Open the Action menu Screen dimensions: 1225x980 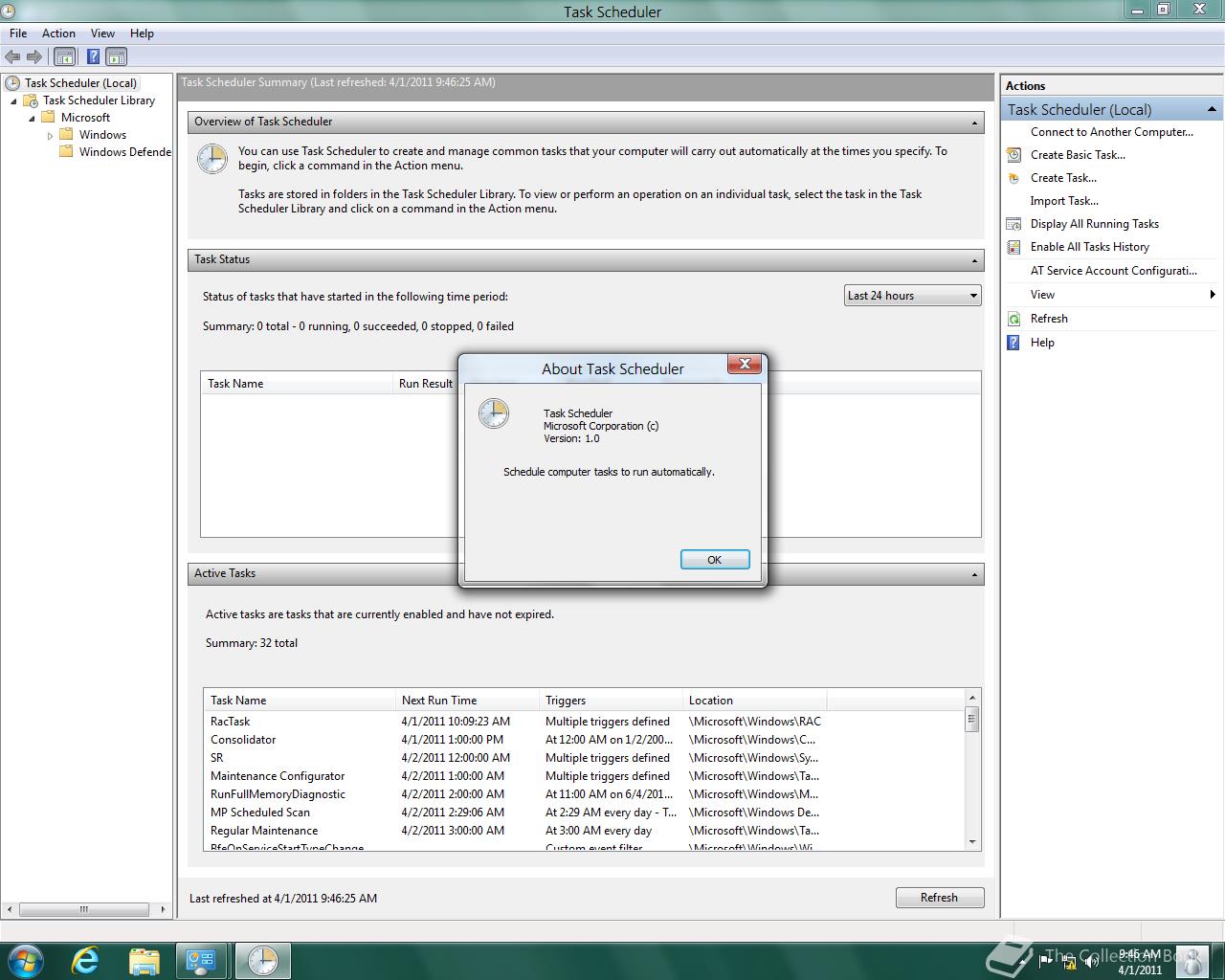tap(58, 33)
